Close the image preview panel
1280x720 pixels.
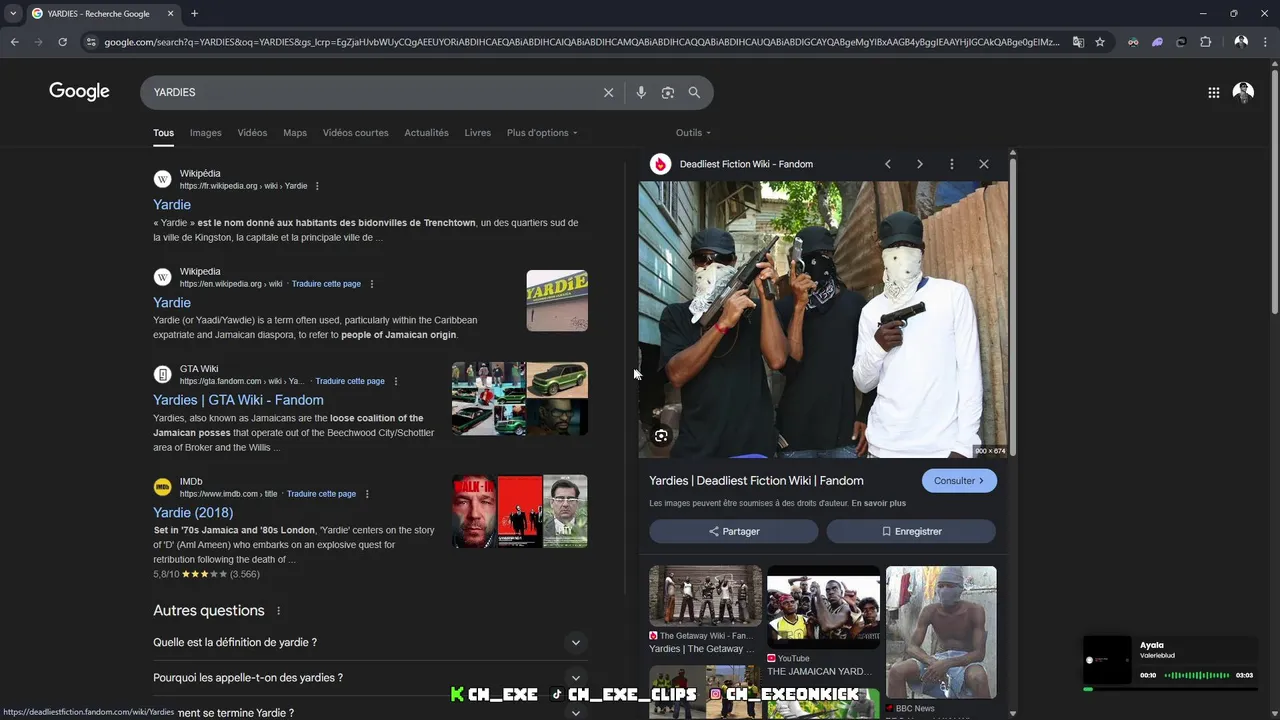pyautogui.click(x=983, y=164)
